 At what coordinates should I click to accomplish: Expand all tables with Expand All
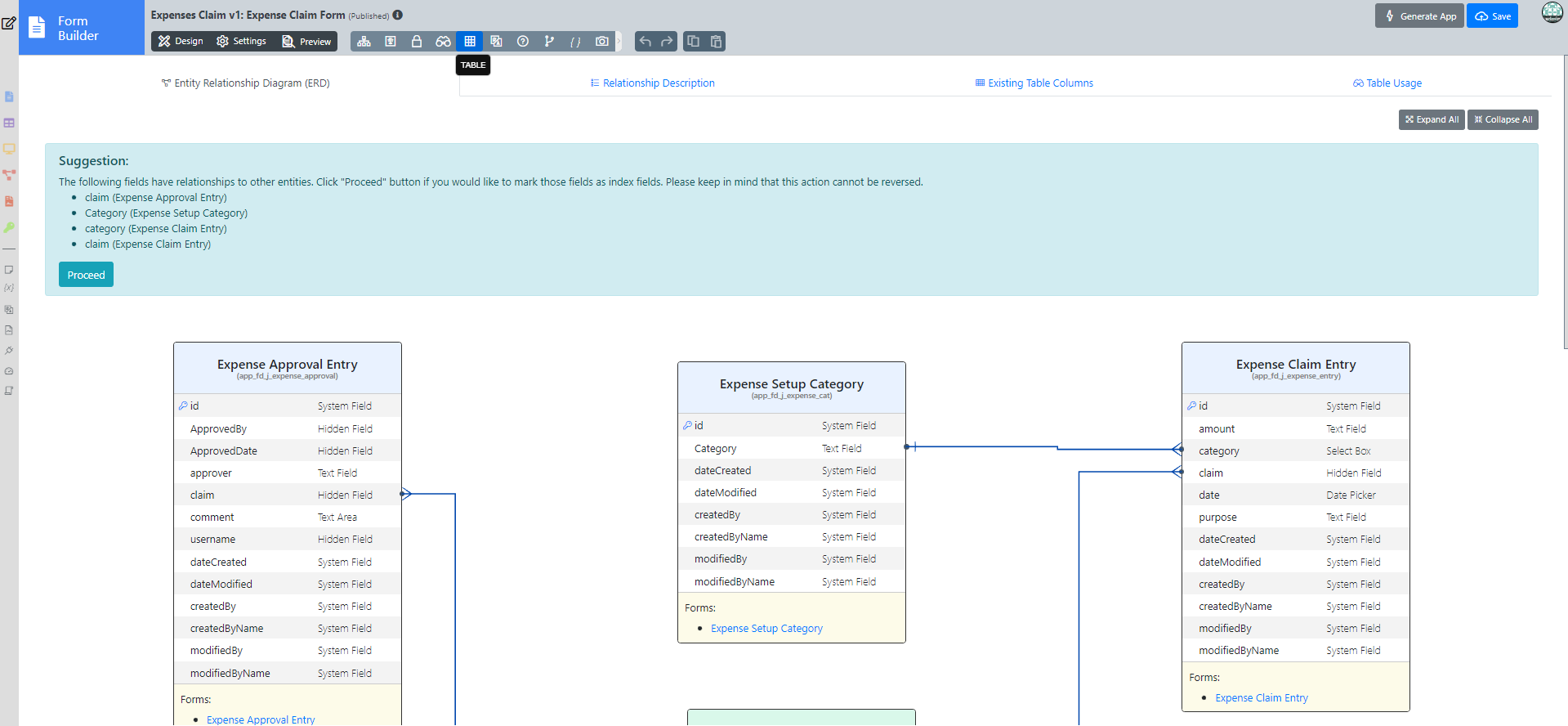[x=1432, y=119]
